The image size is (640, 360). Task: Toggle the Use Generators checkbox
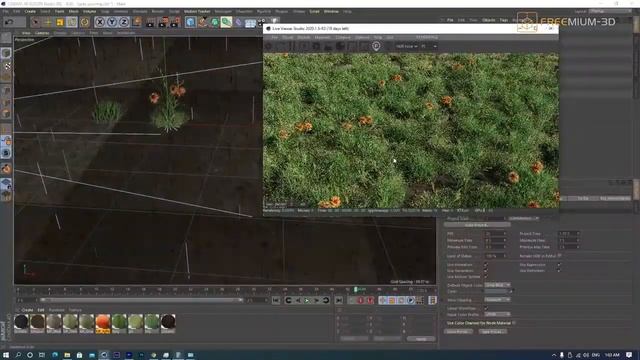(x=486, y=271)
